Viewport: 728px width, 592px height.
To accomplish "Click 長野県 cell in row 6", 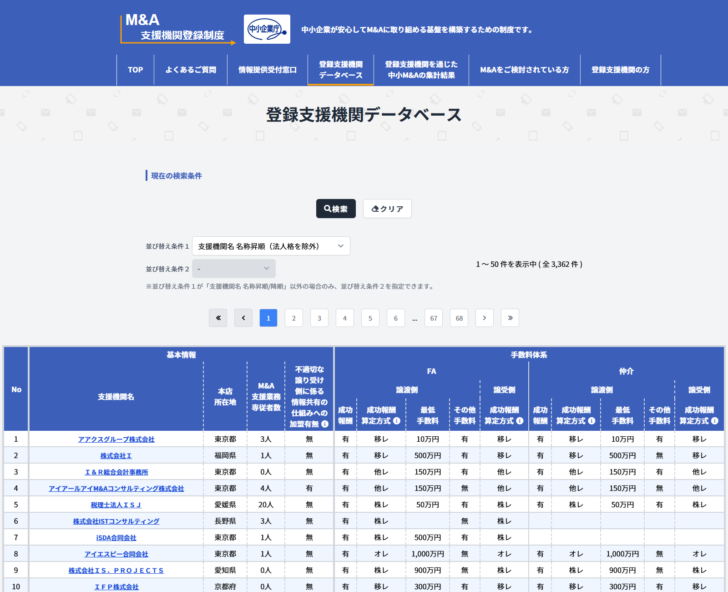I will point(225,521).
